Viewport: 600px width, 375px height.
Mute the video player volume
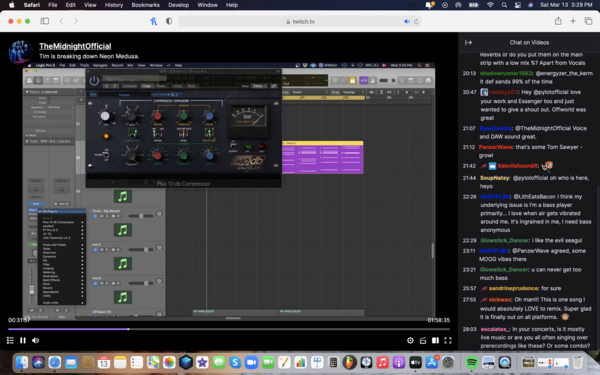pos(36,340)
